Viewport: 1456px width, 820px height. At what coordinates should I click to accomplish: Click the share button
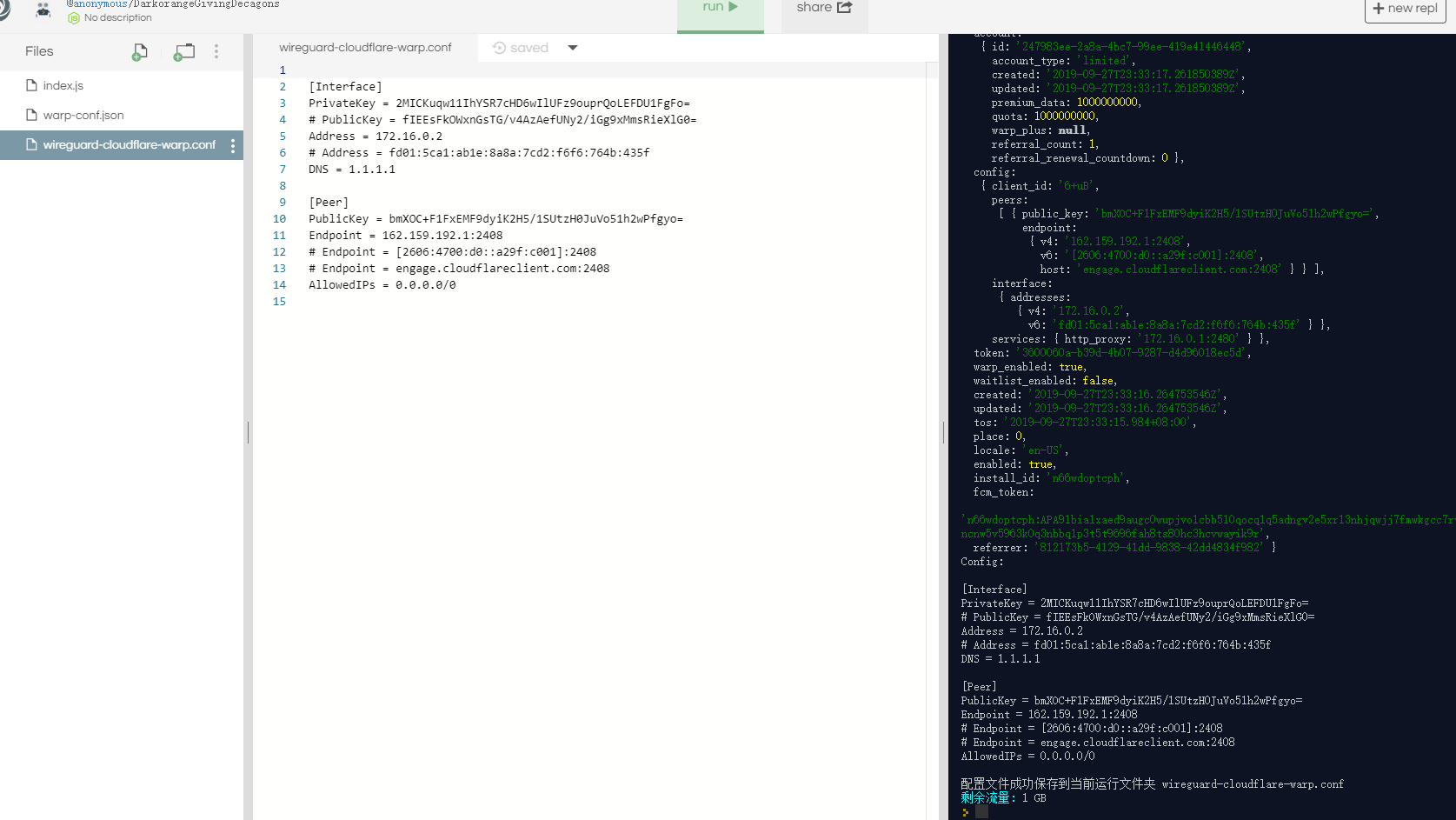[823, 8]
